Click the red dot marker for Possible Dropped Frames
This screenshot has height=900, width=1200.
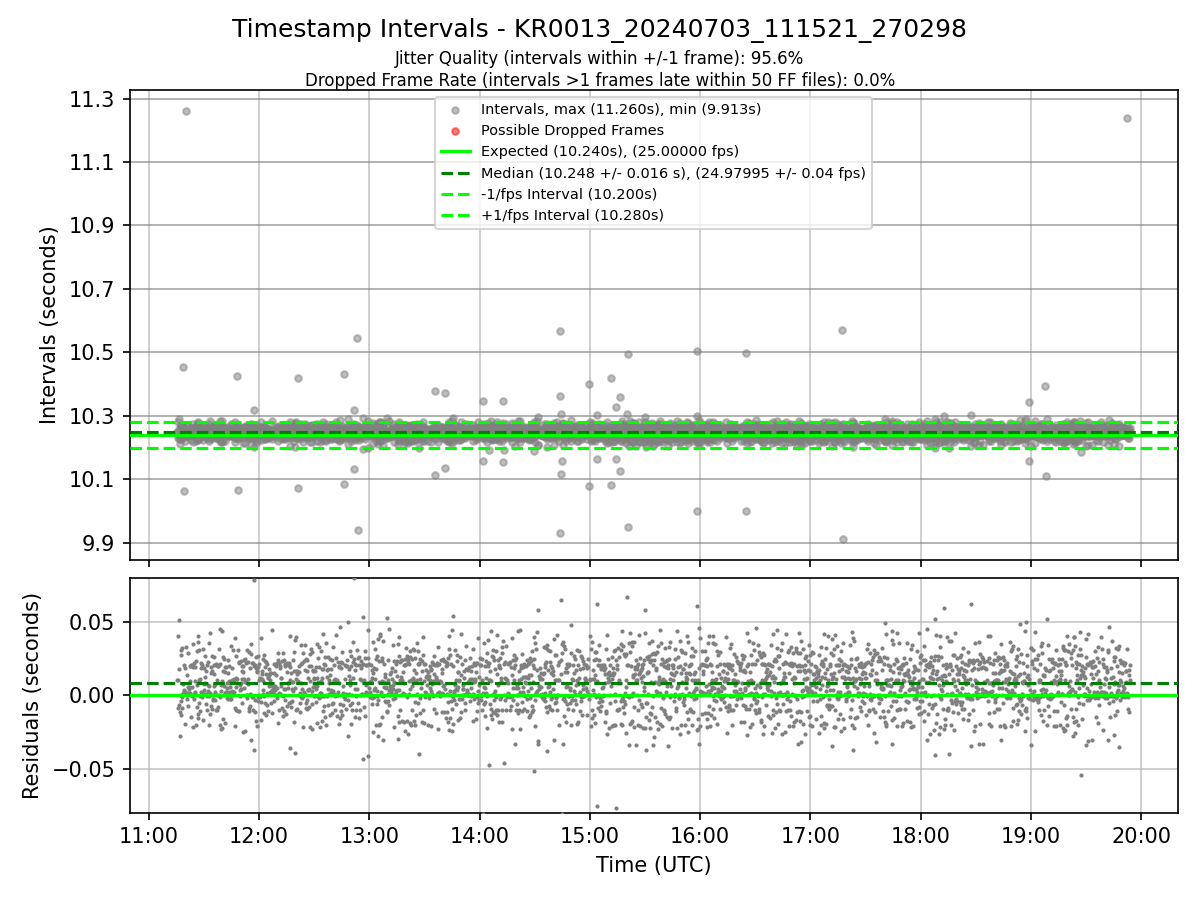tap(455, 131)
